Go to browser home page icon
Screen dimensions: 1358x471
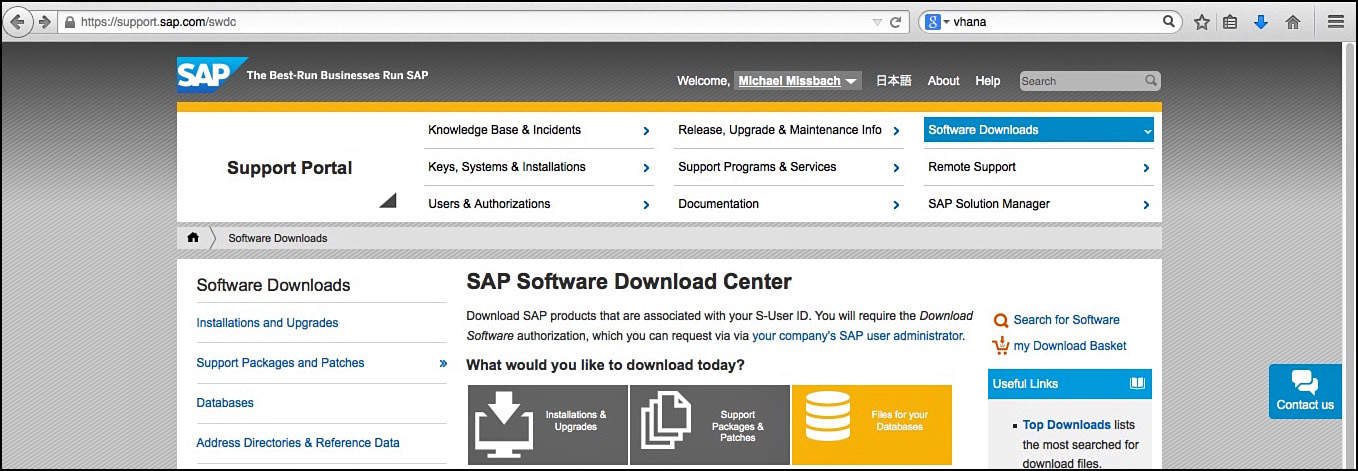click(x=1292, y=21)
